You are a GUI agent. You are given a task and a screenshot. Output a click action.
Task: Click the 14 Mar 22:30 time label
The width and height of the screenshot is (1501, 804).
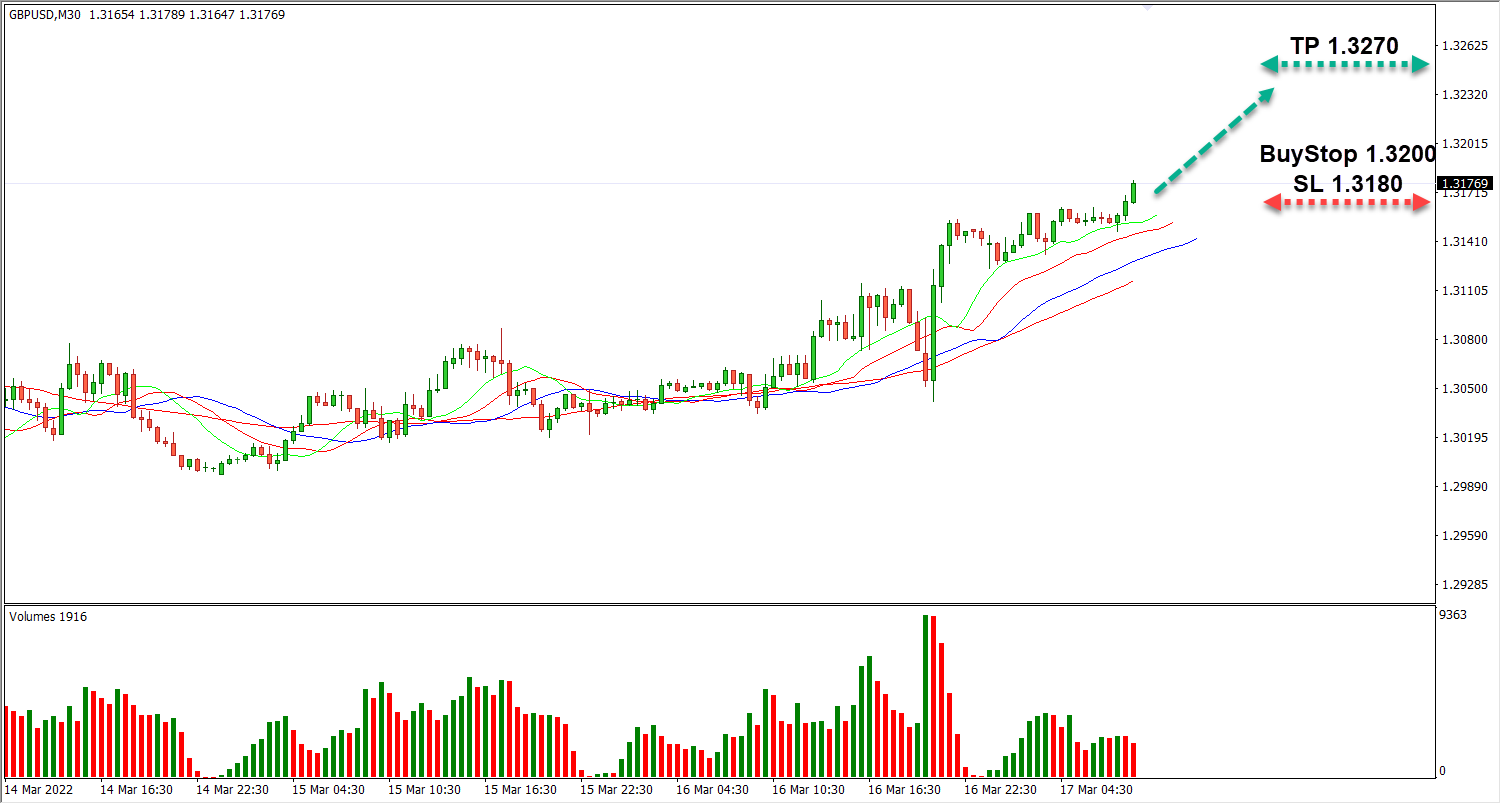tap(231, 790)
